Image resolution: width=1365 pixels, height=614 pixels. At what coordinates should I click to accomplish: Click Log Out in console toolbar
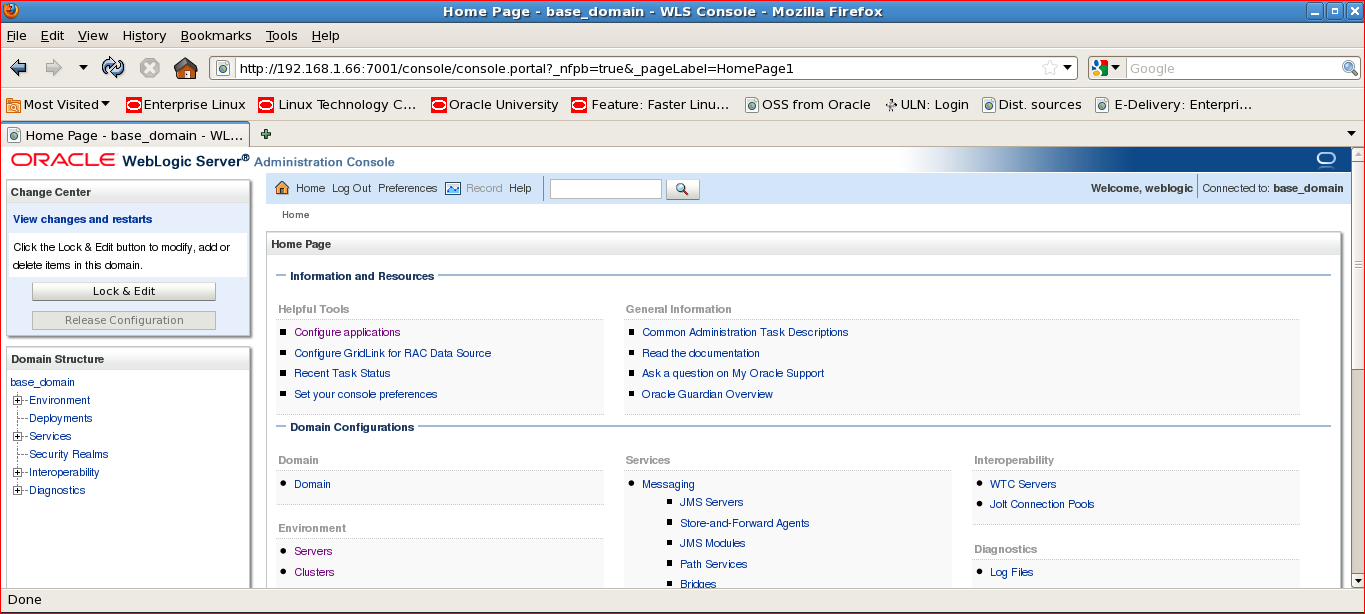351,188
